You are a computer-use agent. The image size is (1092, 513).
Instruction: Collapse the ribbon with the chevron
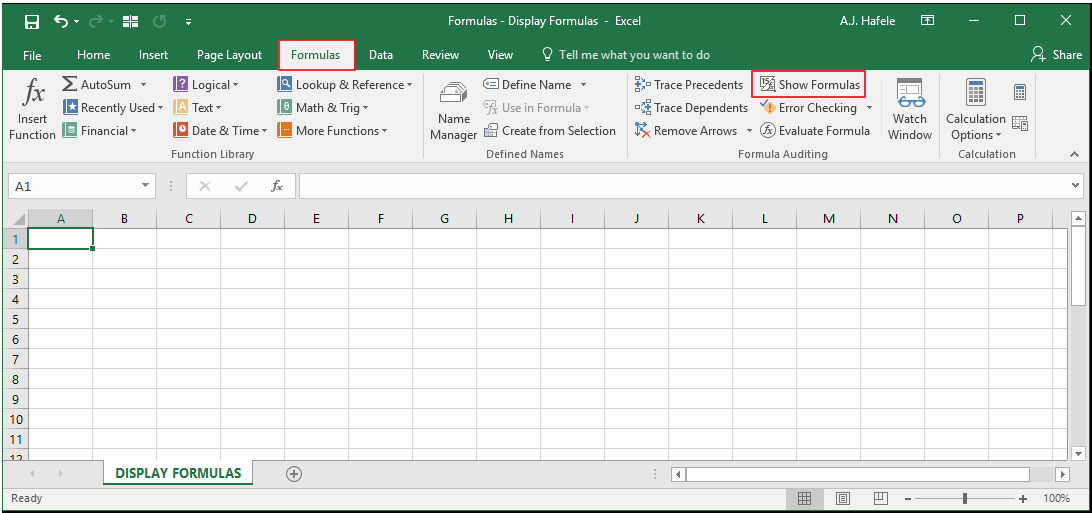[x=1073, y=154]
